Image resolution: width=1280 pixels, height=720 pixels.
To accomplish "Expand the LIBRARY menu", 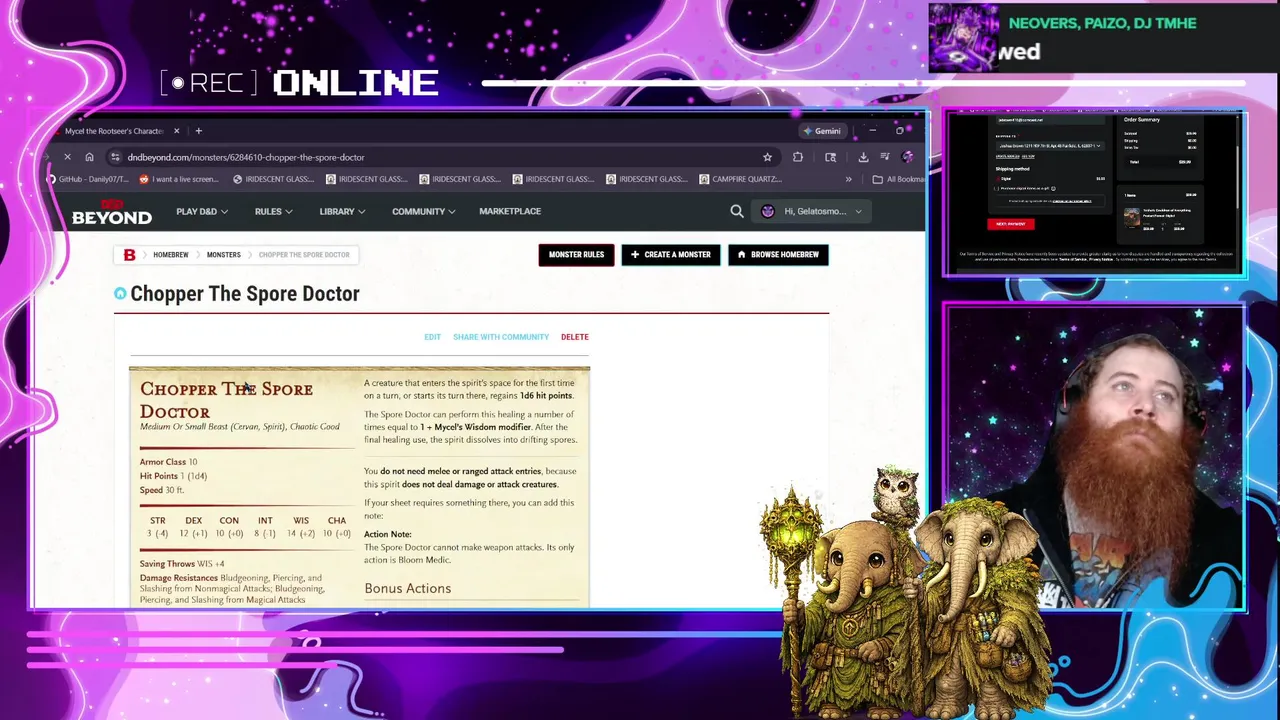I will coord(342,211).
